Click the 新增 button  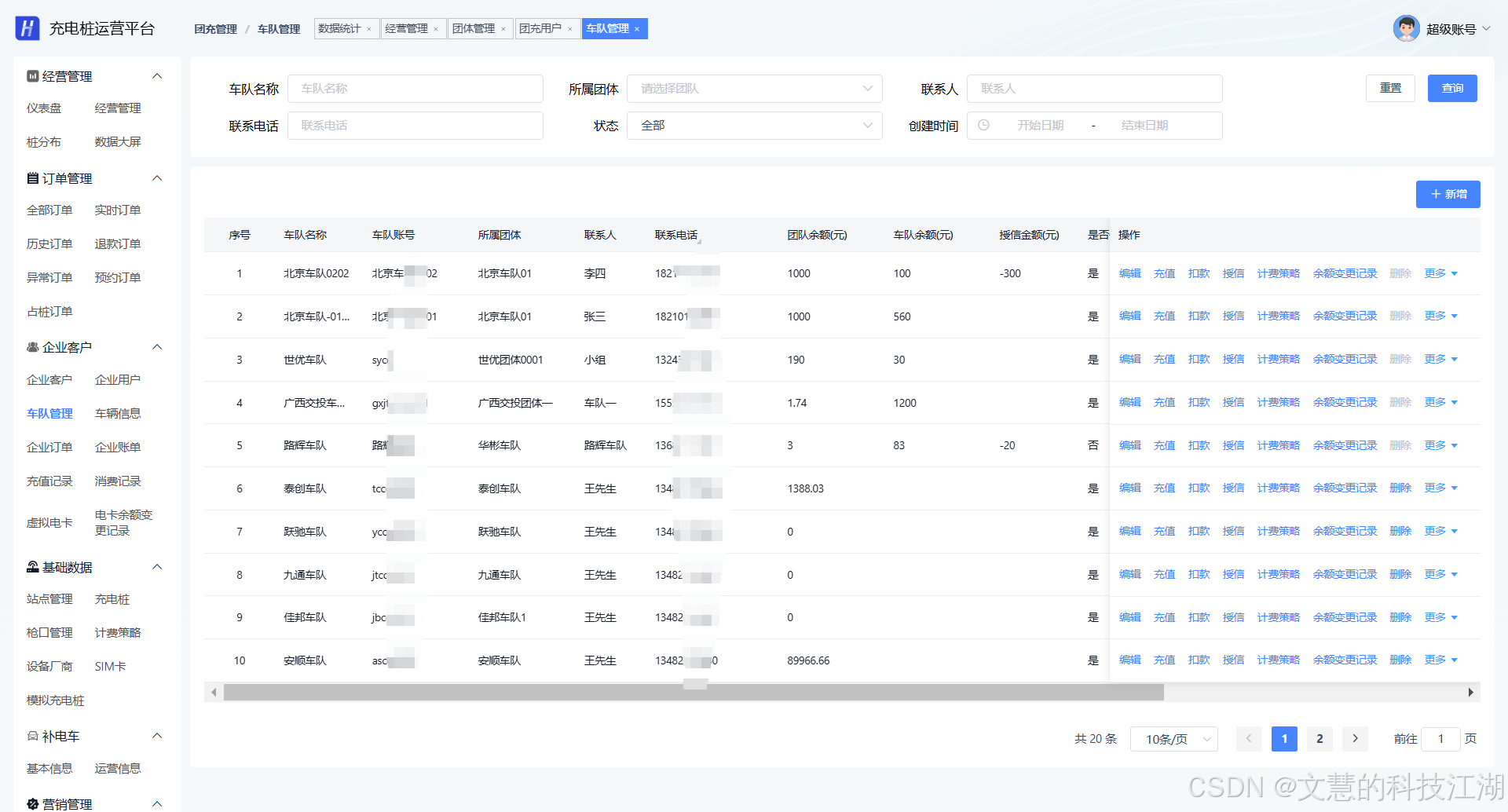(1448, 194)
